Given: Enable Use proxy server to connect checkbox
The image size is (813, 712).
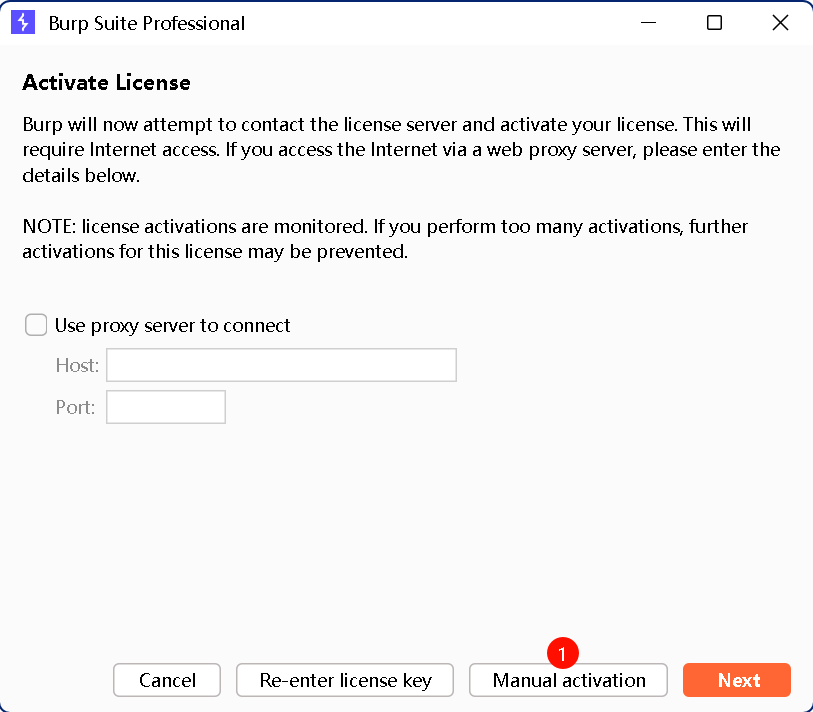Looking at the screenshot, I should tap(36, 325).
